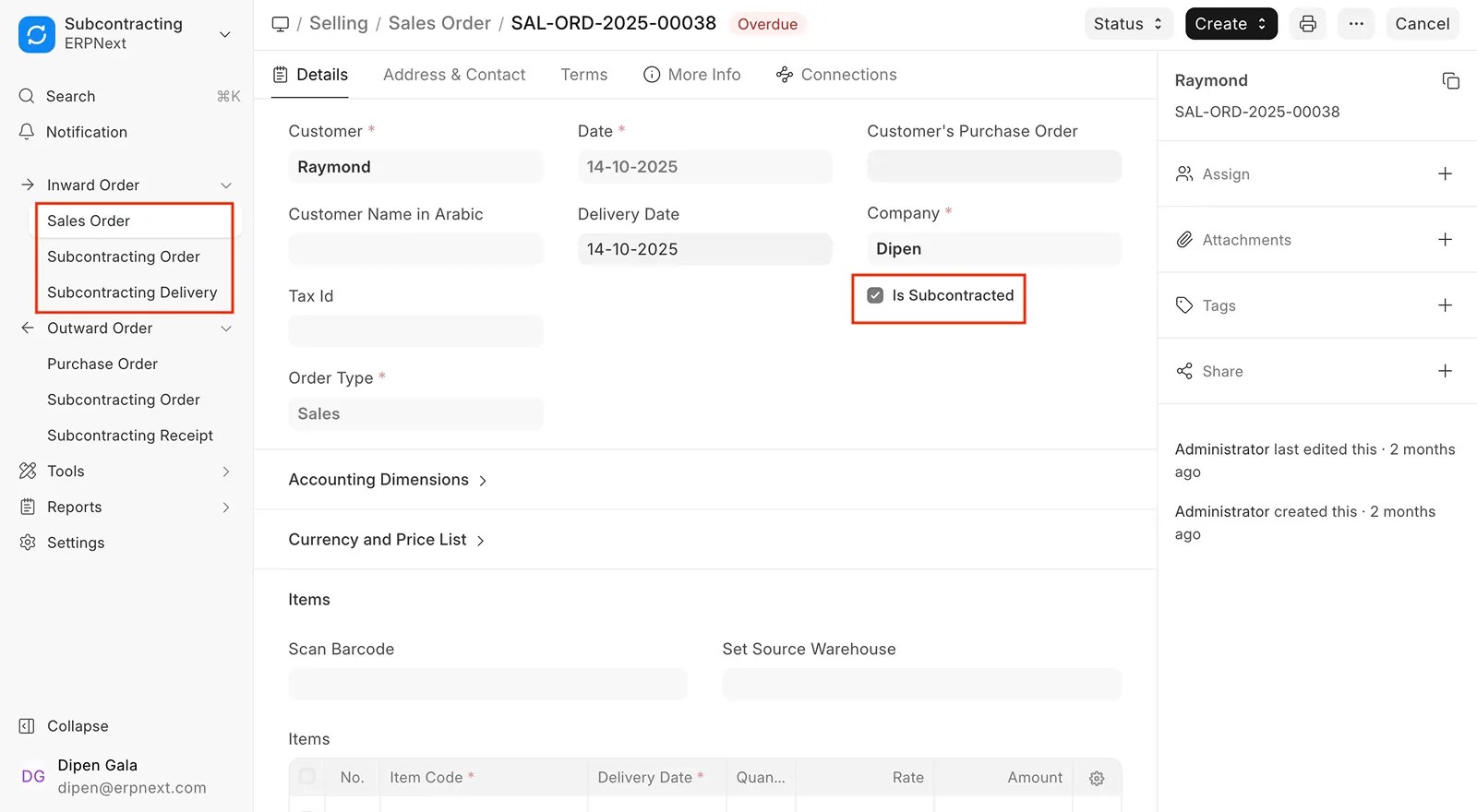Click the plus icon next to Tags
Viewport: 1477px width, 812px height.
tap(1446, 304)
